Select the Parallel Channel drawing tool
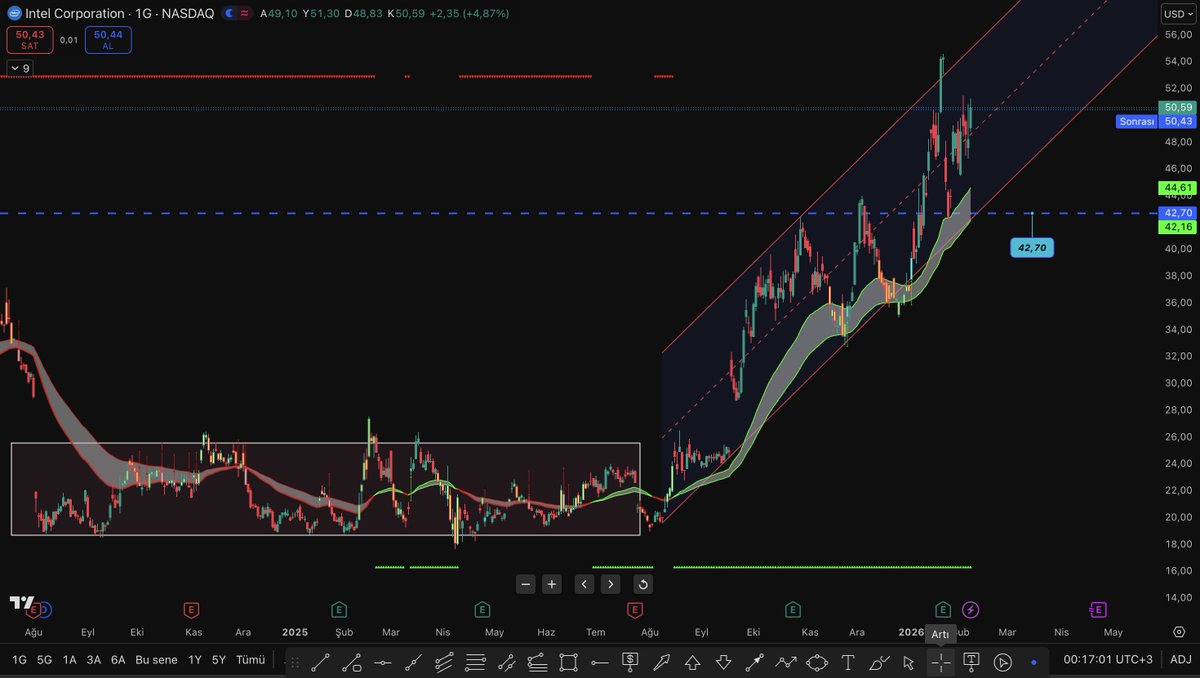Screen dimensions: 1200x678 coord(445,662)
